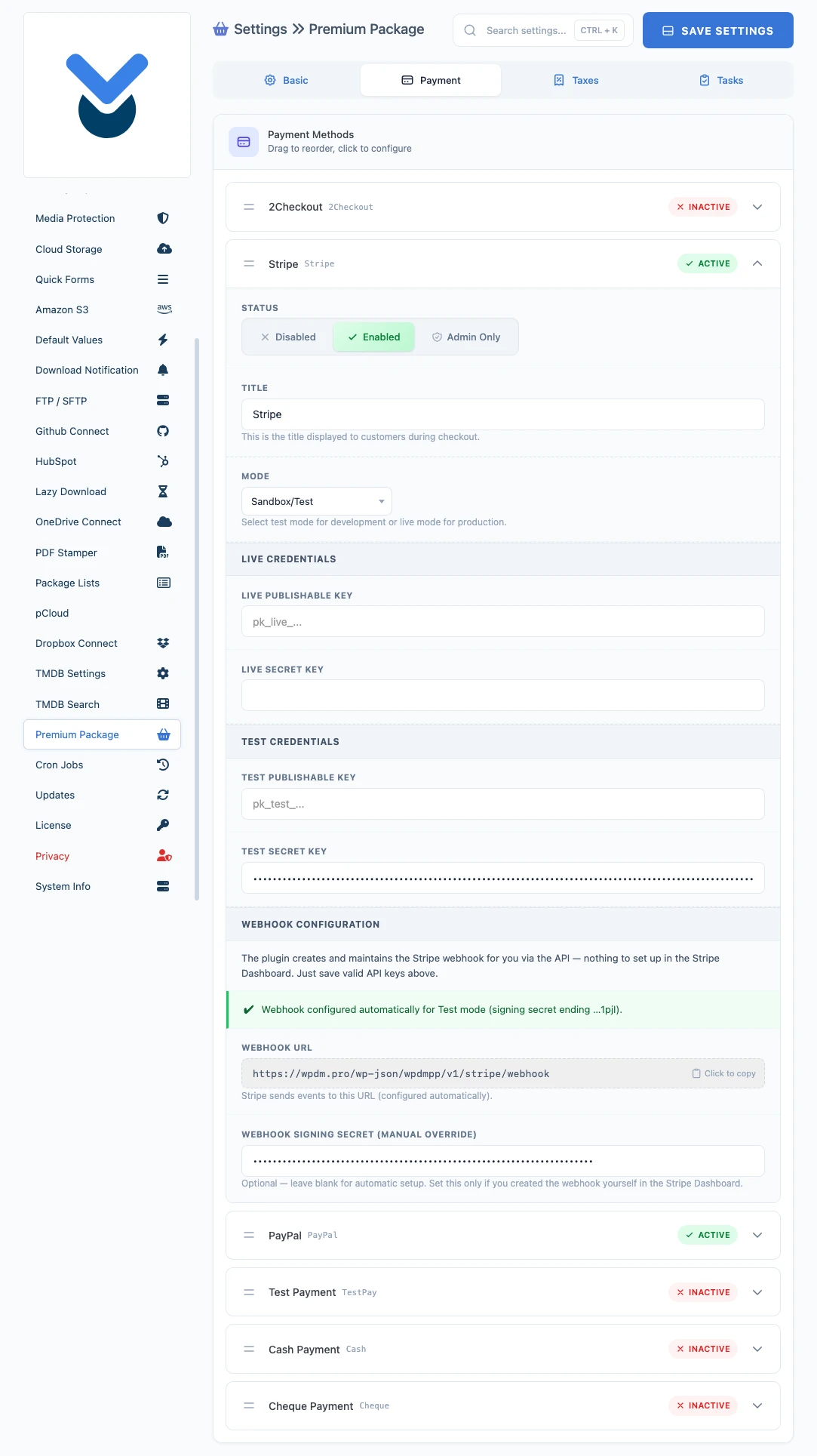The image size is (817, 1456).
Task: Click to copy the webhook URL
Action: pos(724,1073)
